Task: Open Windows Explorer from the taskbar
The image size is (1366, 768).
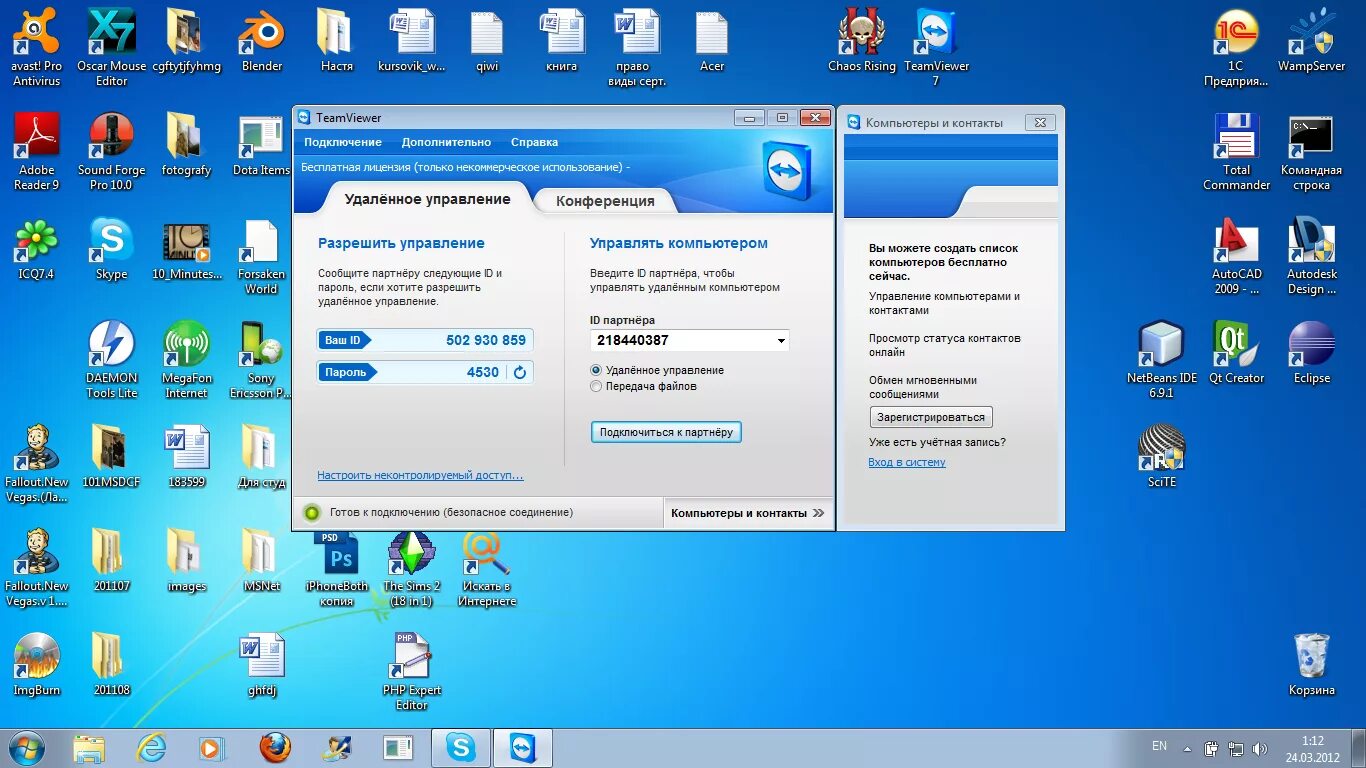Action: 88,747
